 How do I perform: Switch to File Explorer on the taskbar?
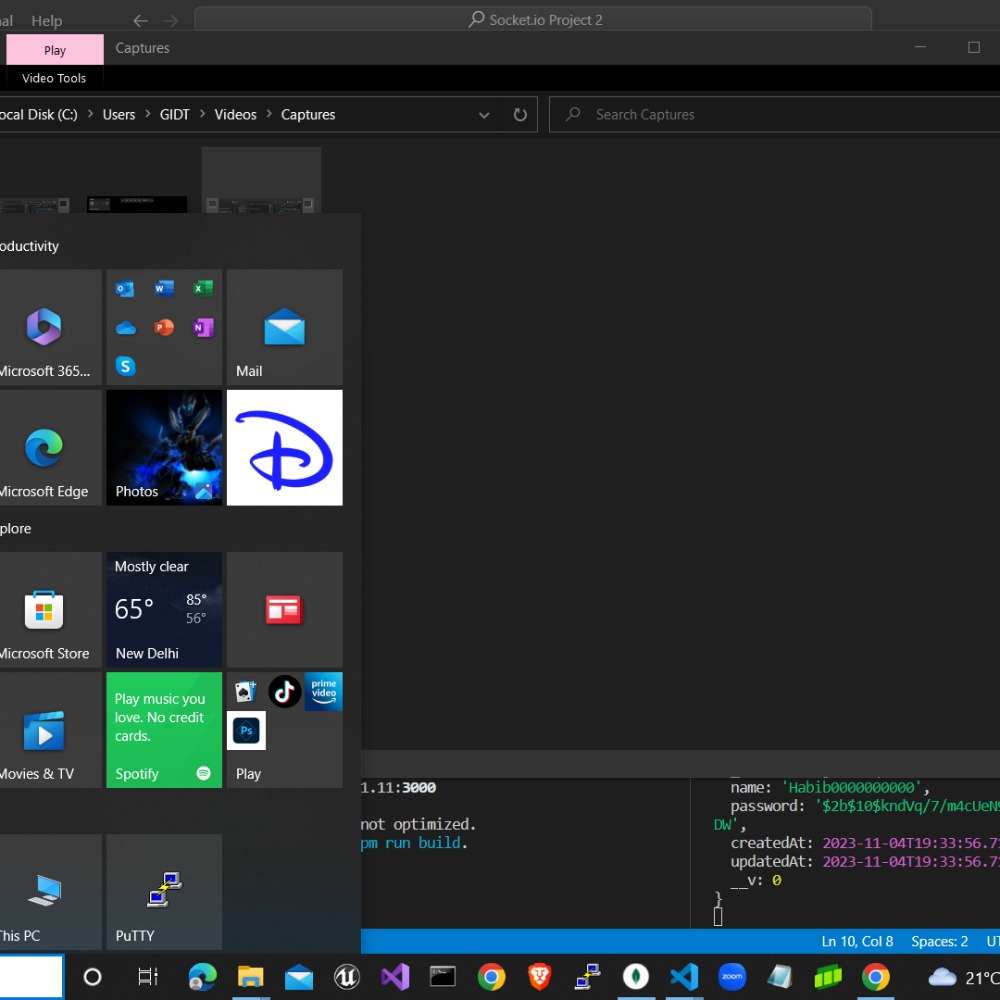tap(251, 977)
